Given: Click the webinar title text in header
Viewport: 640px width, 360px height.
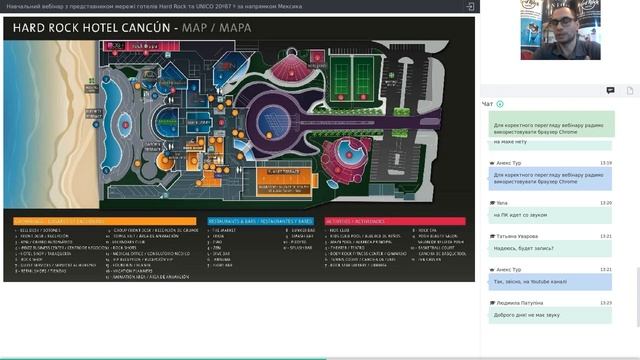Looking at the screenshot, I should tap(154, 7).
